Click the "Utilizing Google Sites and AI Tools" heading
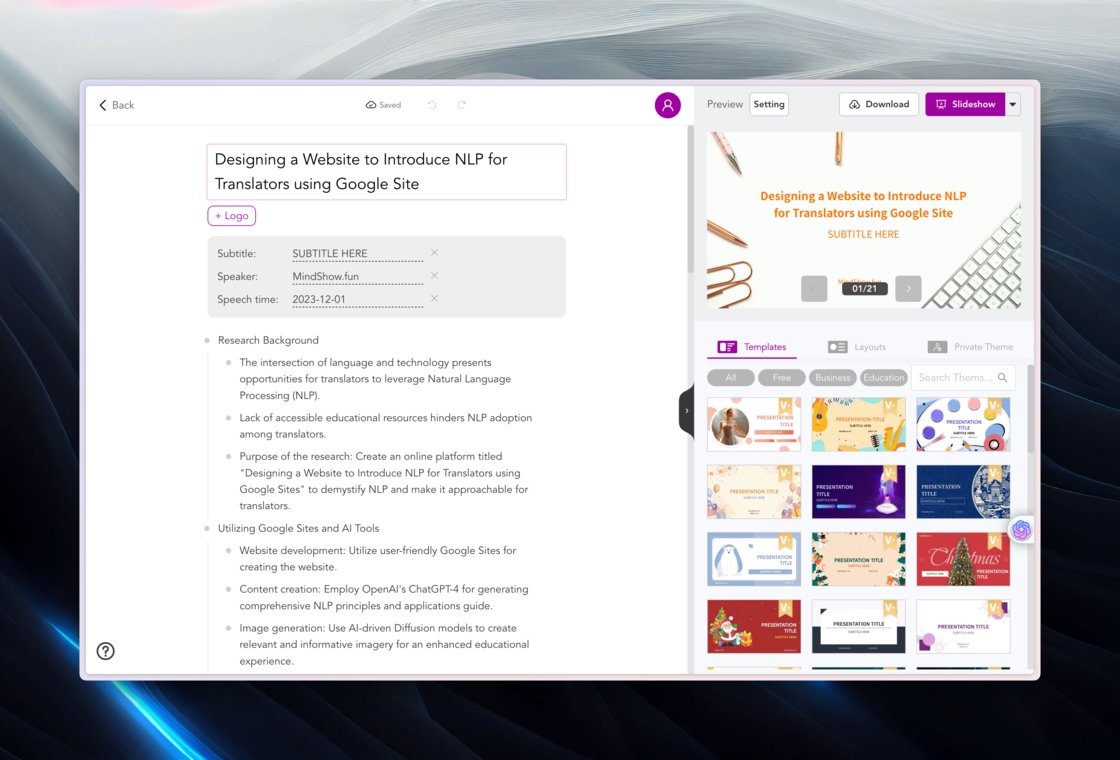This screenshot has width=1120, height=760. pyautogui.click(x=299, y=529)
